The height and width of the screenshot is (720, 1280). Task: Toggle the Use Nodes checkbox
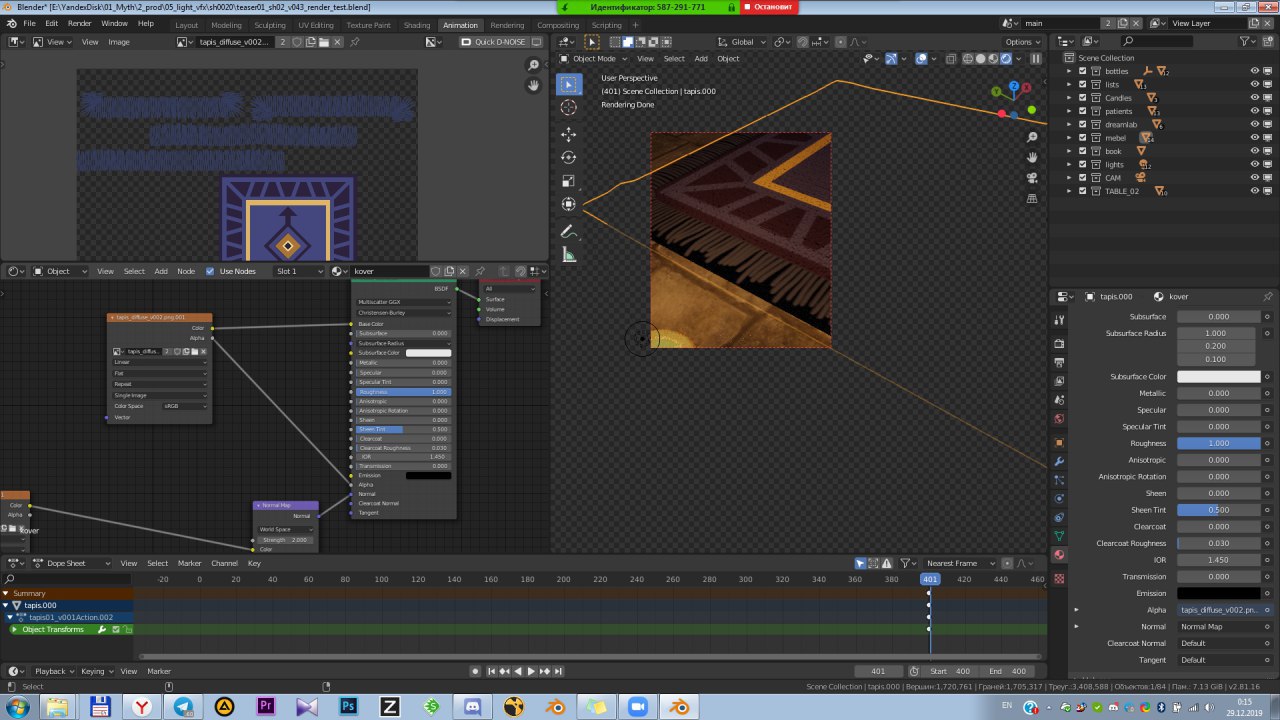pos(210,271)
